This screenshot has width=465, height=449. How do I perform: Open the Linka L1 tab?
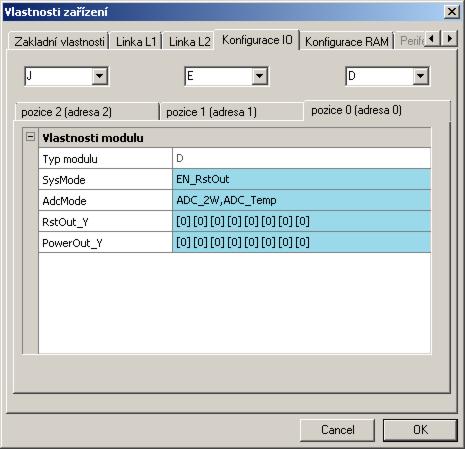pos(136,42)
